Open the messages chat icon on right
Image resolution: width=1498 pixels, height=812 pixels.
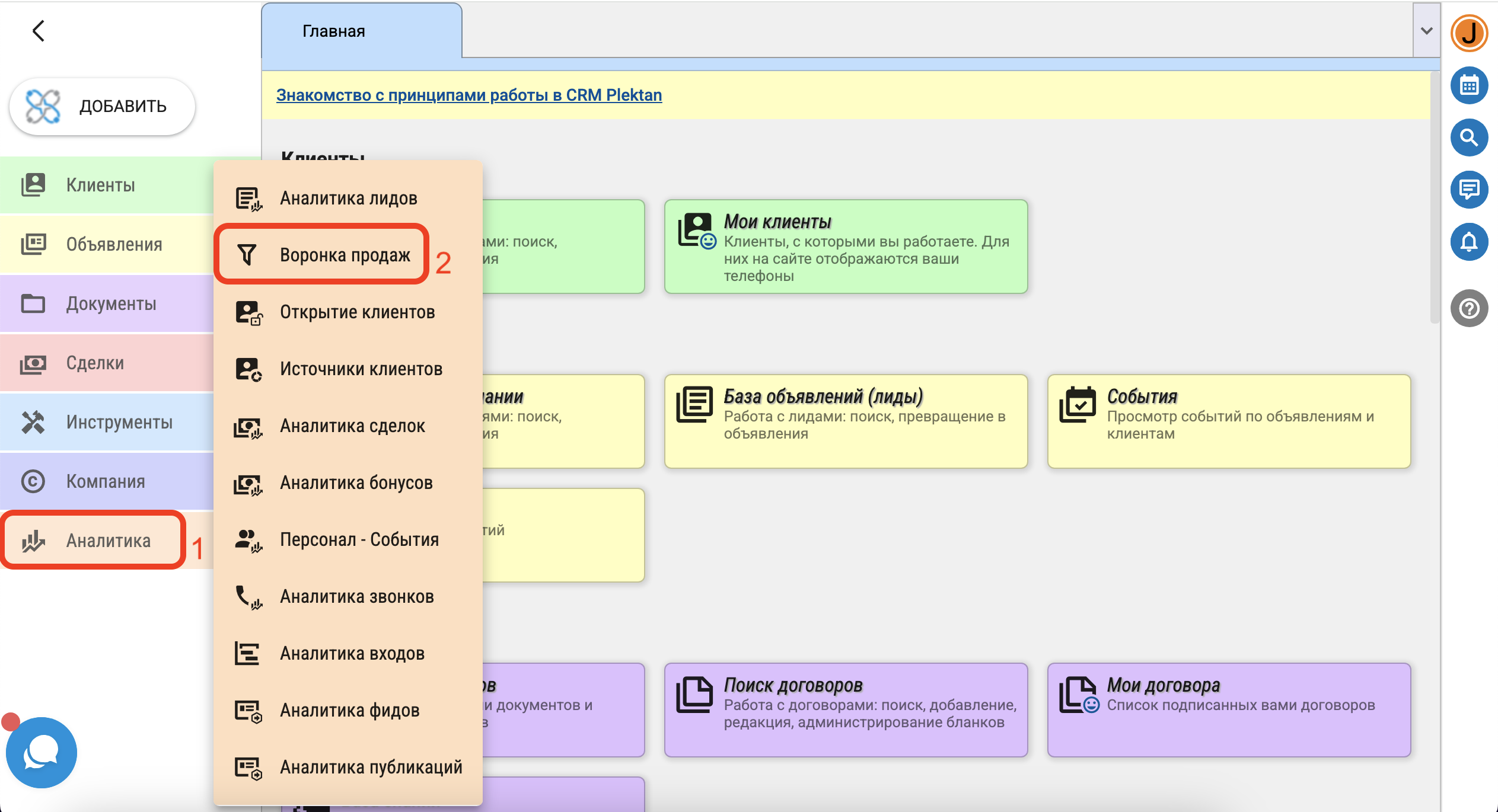click(1469, 190)
